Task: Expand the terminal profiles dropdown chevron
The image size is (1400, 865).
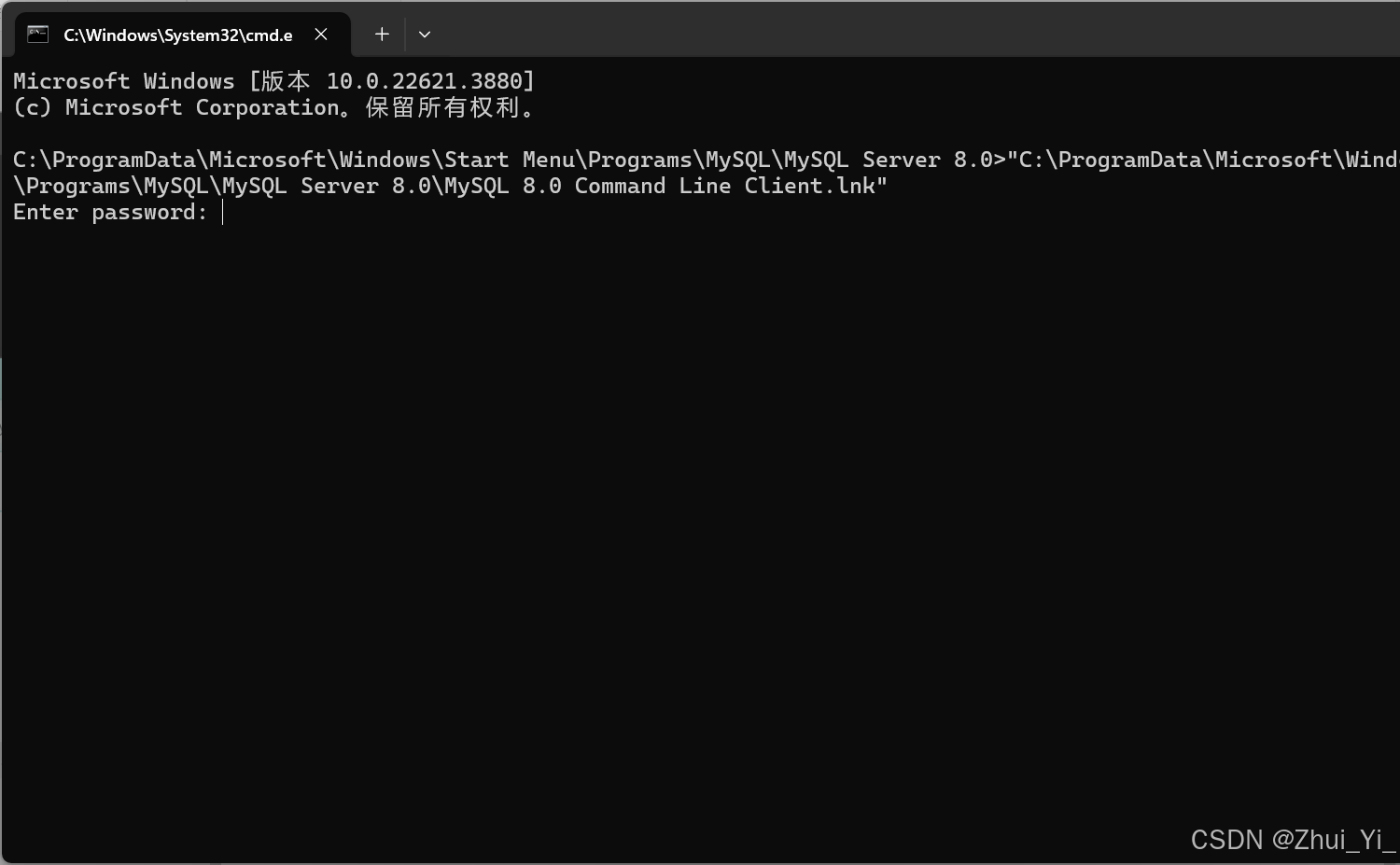Action: pos(425,35)
